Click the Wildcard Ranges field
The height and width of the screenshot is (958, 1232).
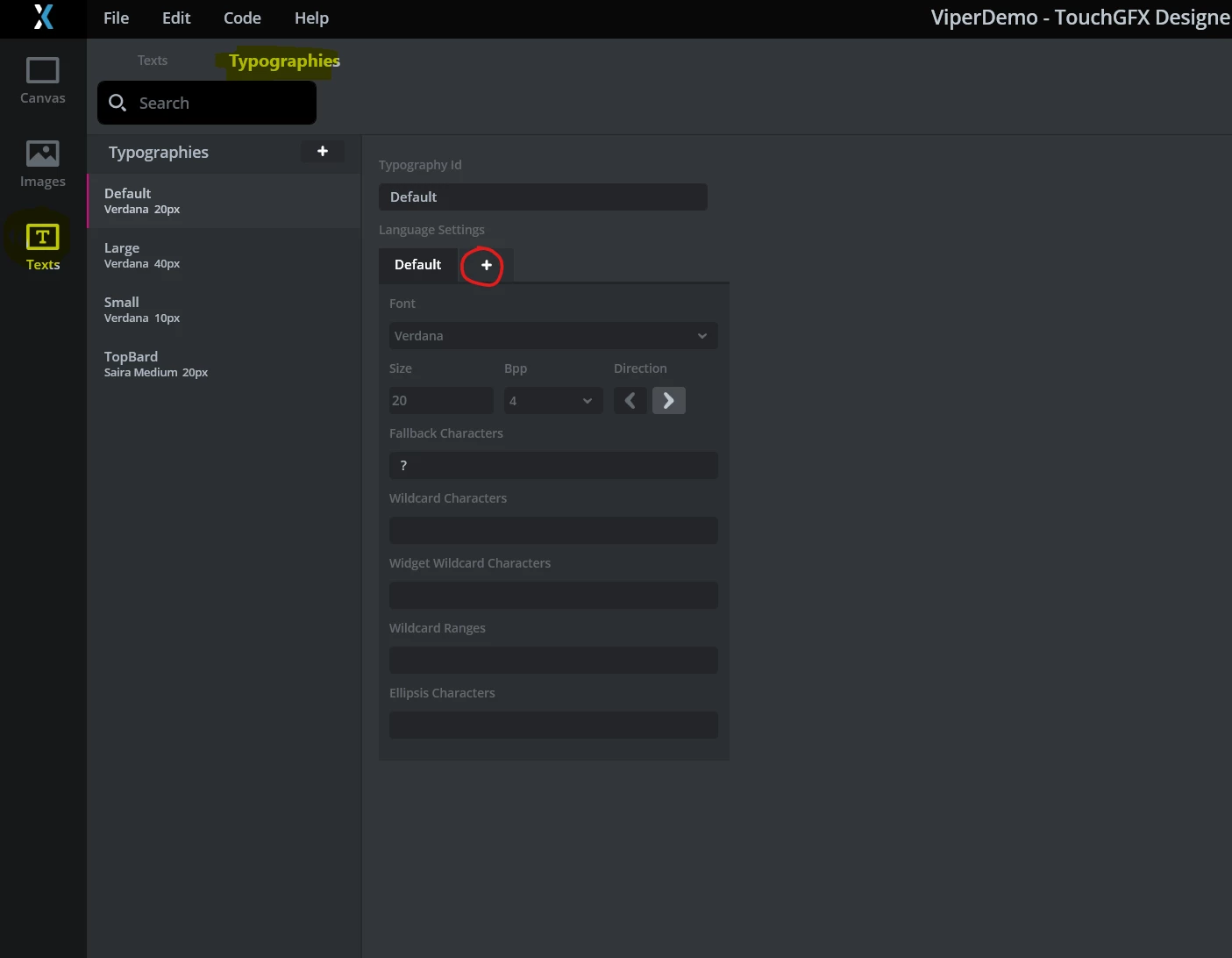coord(553,661)
